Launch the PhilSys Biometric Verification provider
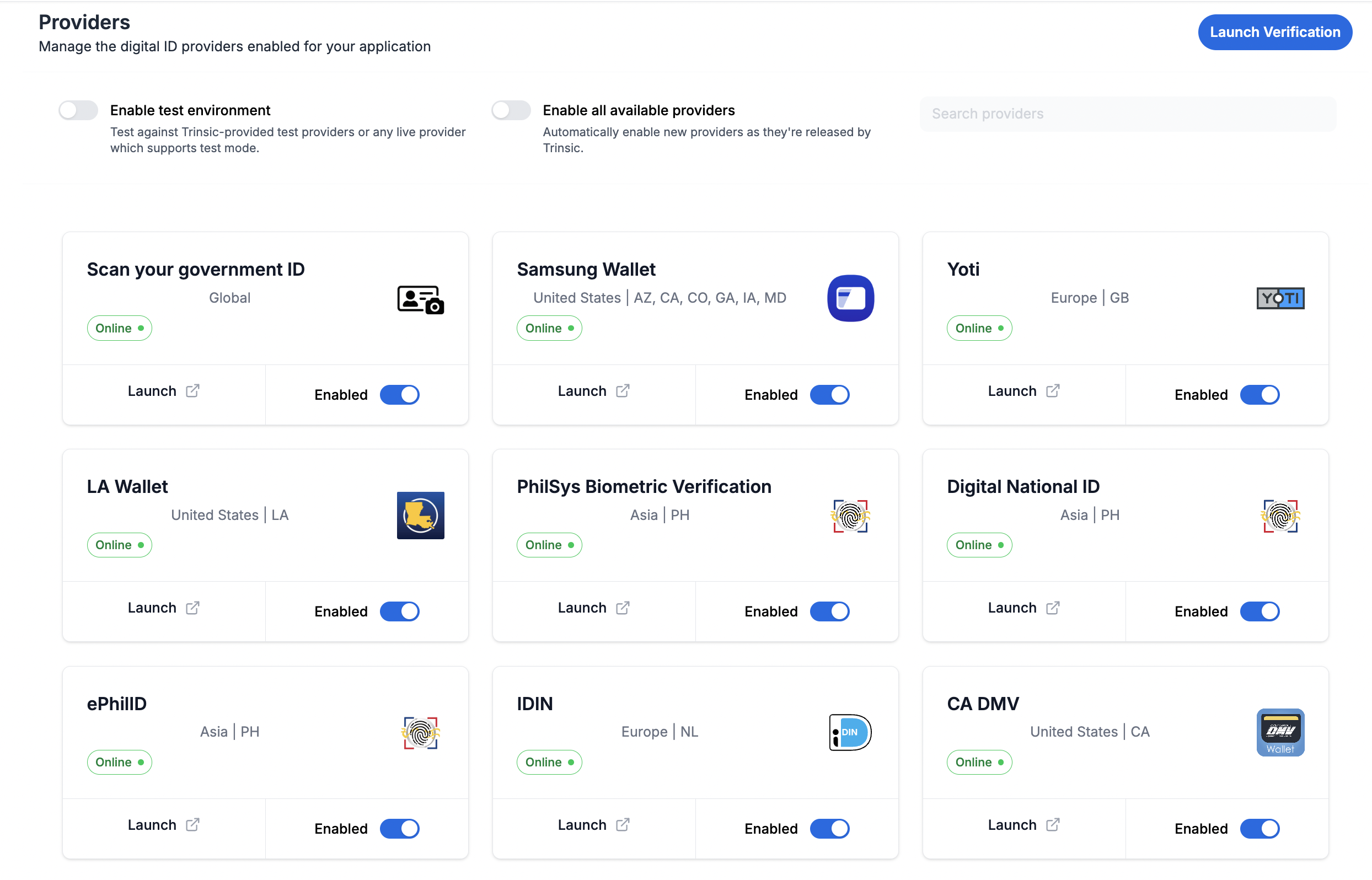Image resolution: width=1372 pixels, height=880 pixels. [x=593, y=608]
